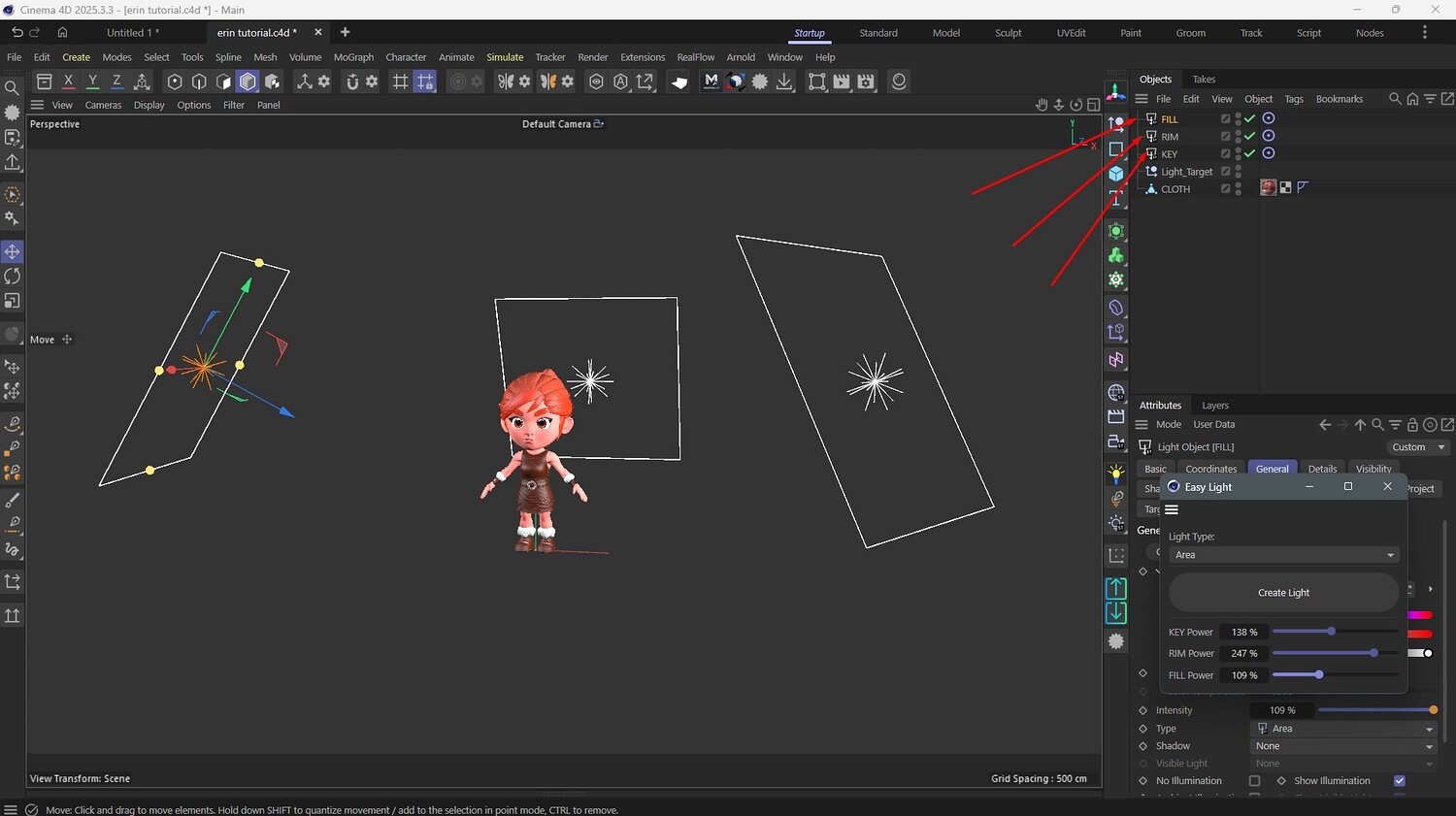1456x816 pixels.
Task: Open the Shadow None dropdown
Action: (1343, 746)
